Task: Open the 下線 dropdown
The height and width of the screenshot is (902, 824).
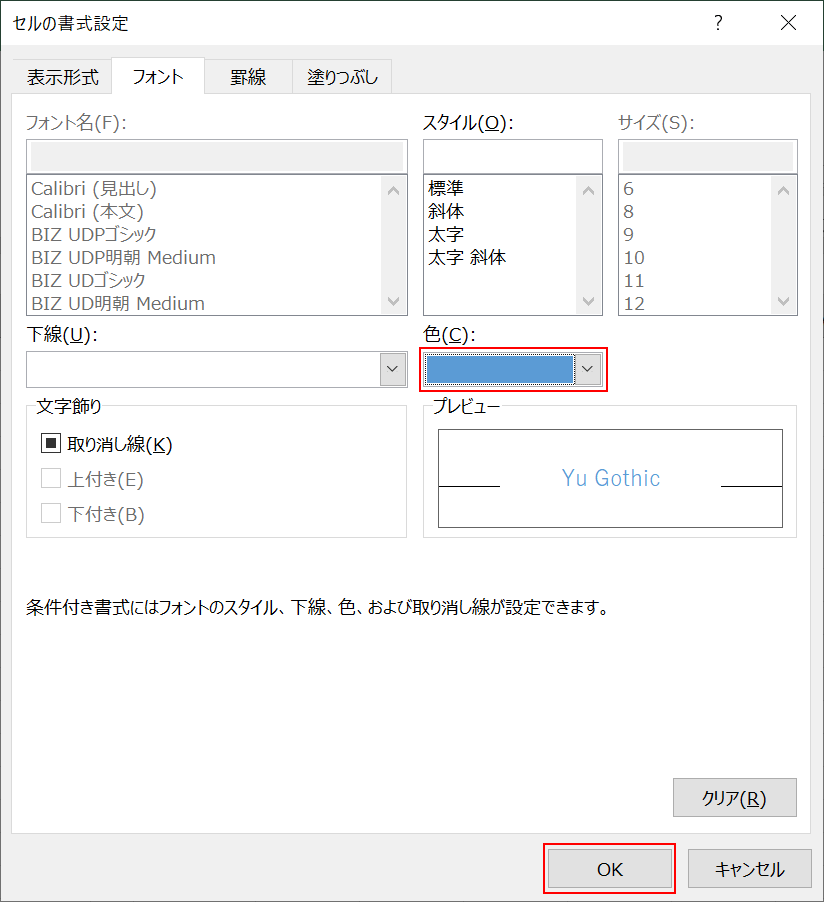Action: tap(392, 369)
